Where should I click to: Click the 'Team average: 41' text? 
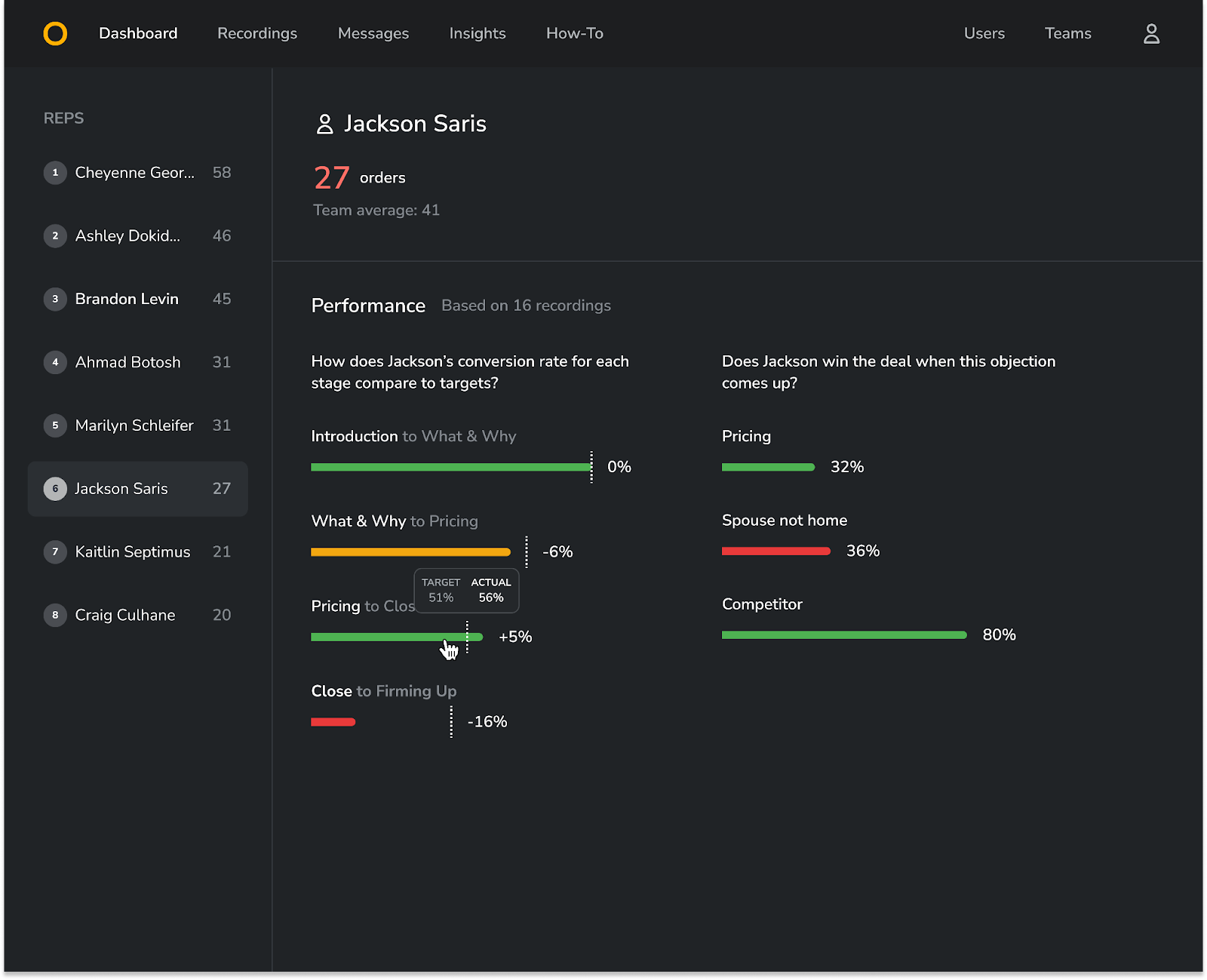click(x=376, y=210)
